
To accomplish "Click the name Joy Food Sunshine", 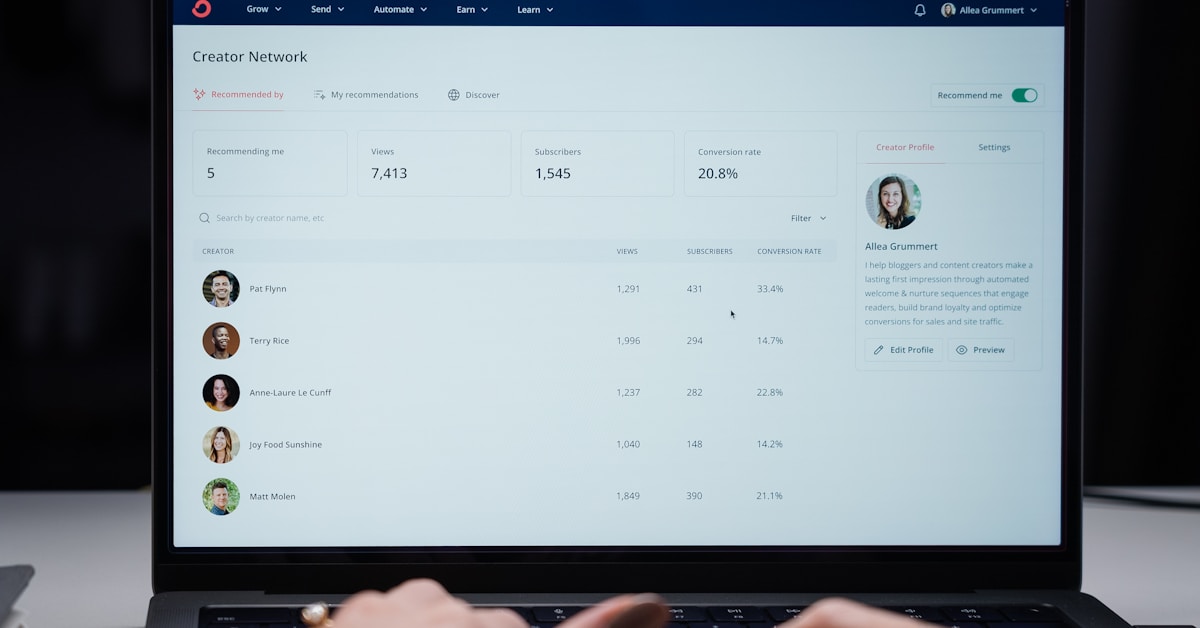I will 286,445.
